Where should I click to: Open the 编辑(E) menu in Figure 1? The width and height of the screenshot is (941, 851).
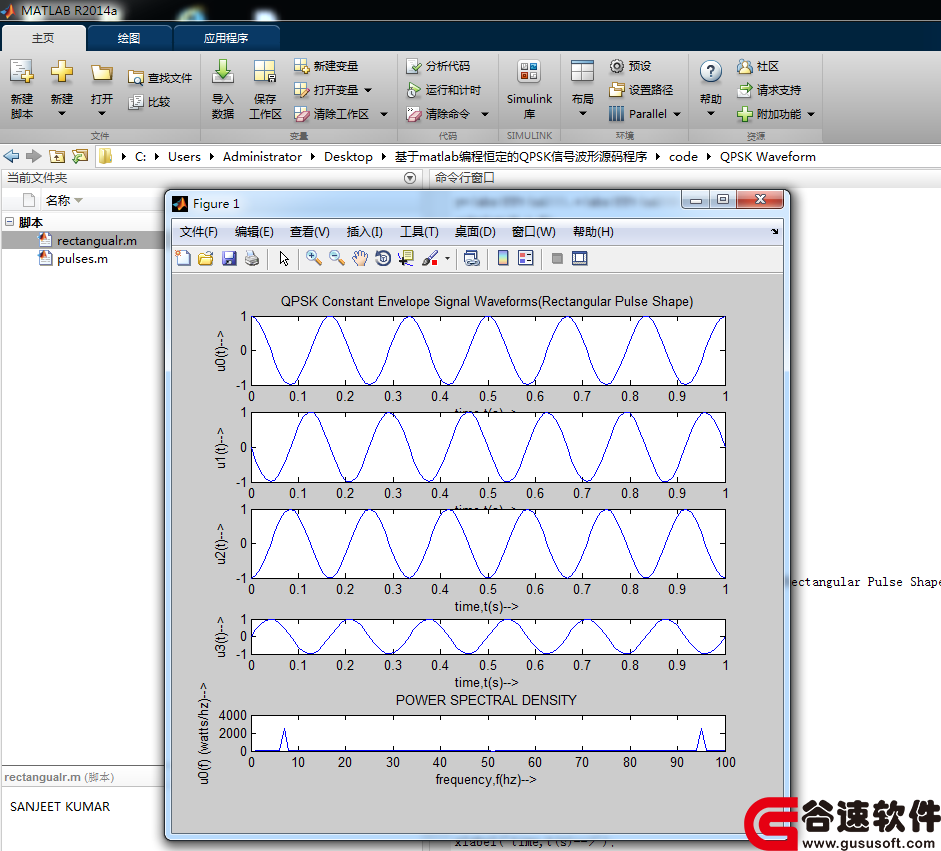pyautogui.click(x=254, y=232)
